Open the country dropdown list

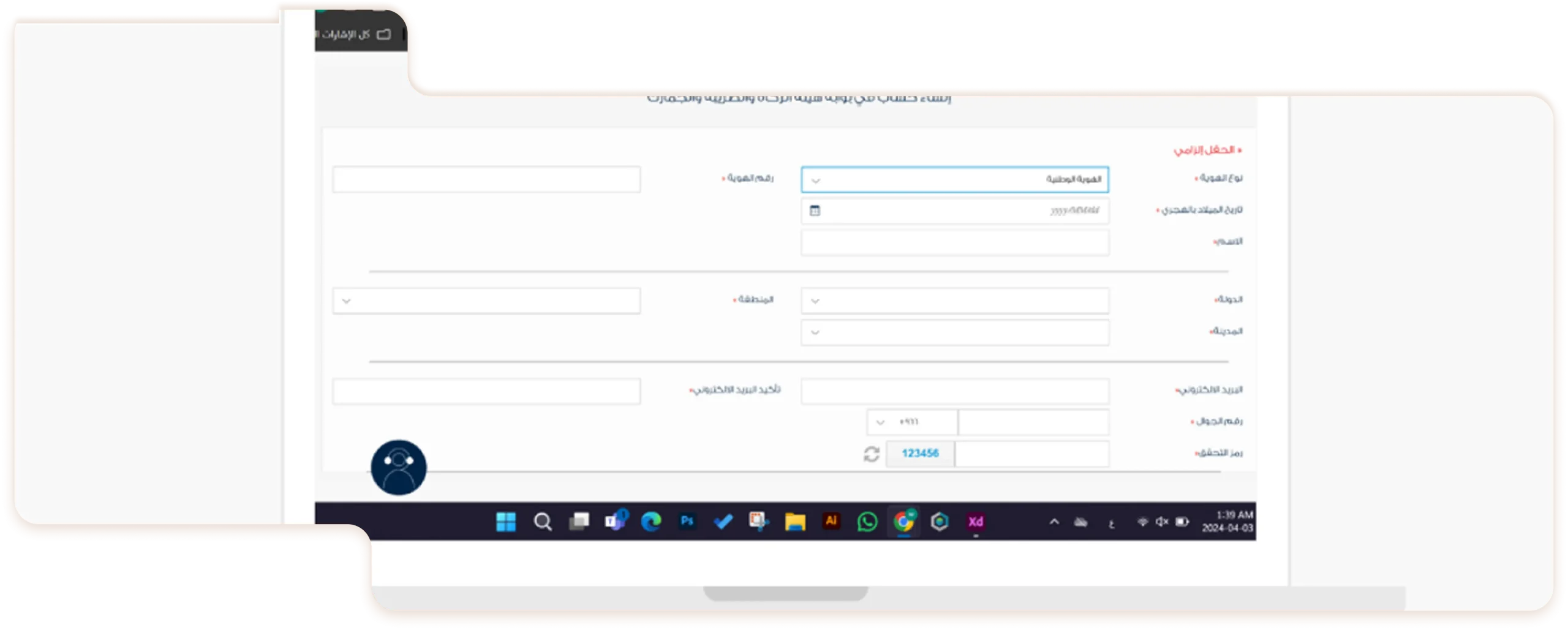point(954,301)
